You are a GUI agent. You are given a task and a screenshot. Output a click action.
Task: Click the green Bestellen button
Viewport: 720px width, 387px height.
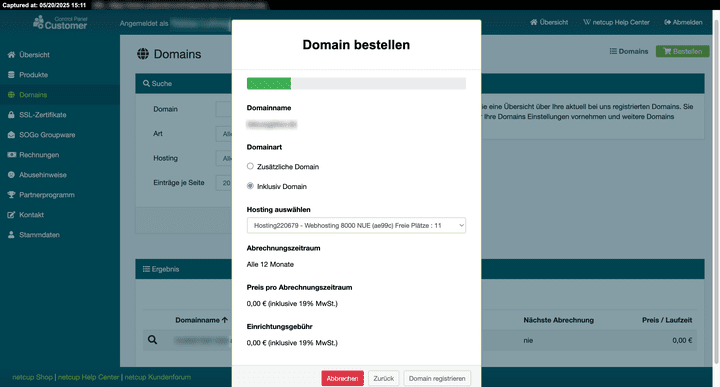683,51
